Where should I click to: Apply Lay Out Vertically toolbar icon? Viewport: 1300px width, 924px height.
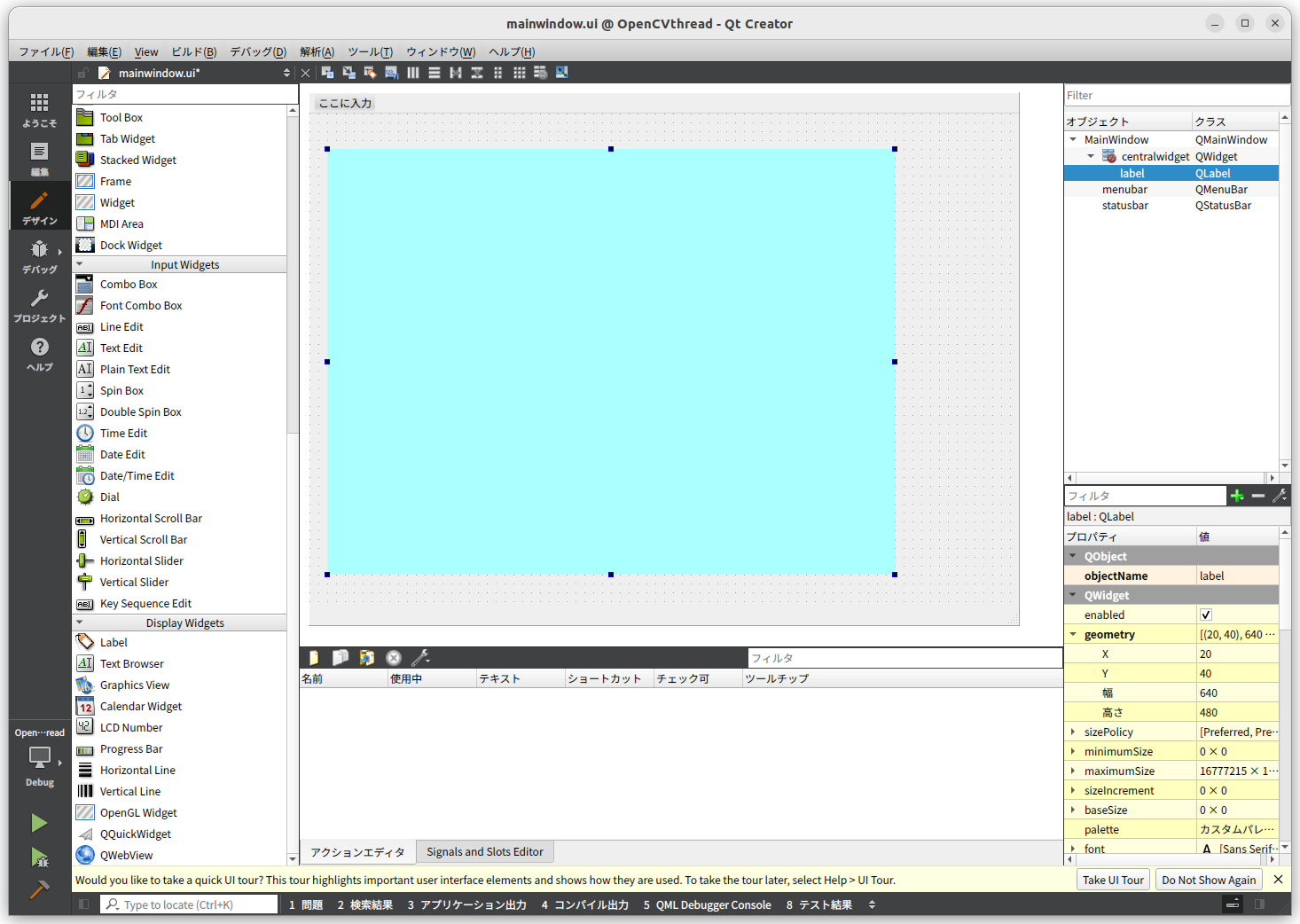pos(434,72)
